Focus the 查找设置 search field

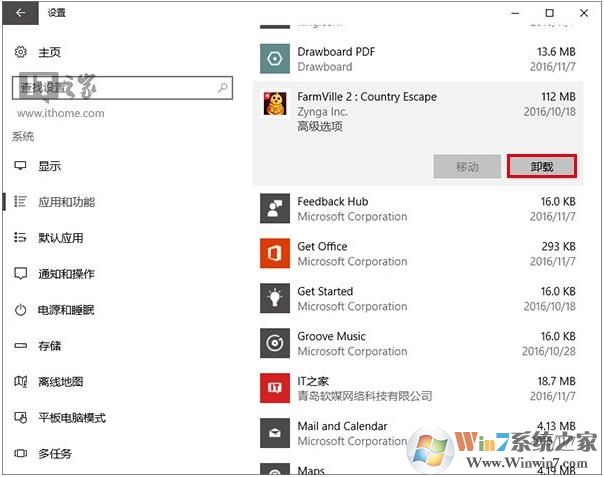(x=122, y=88)
